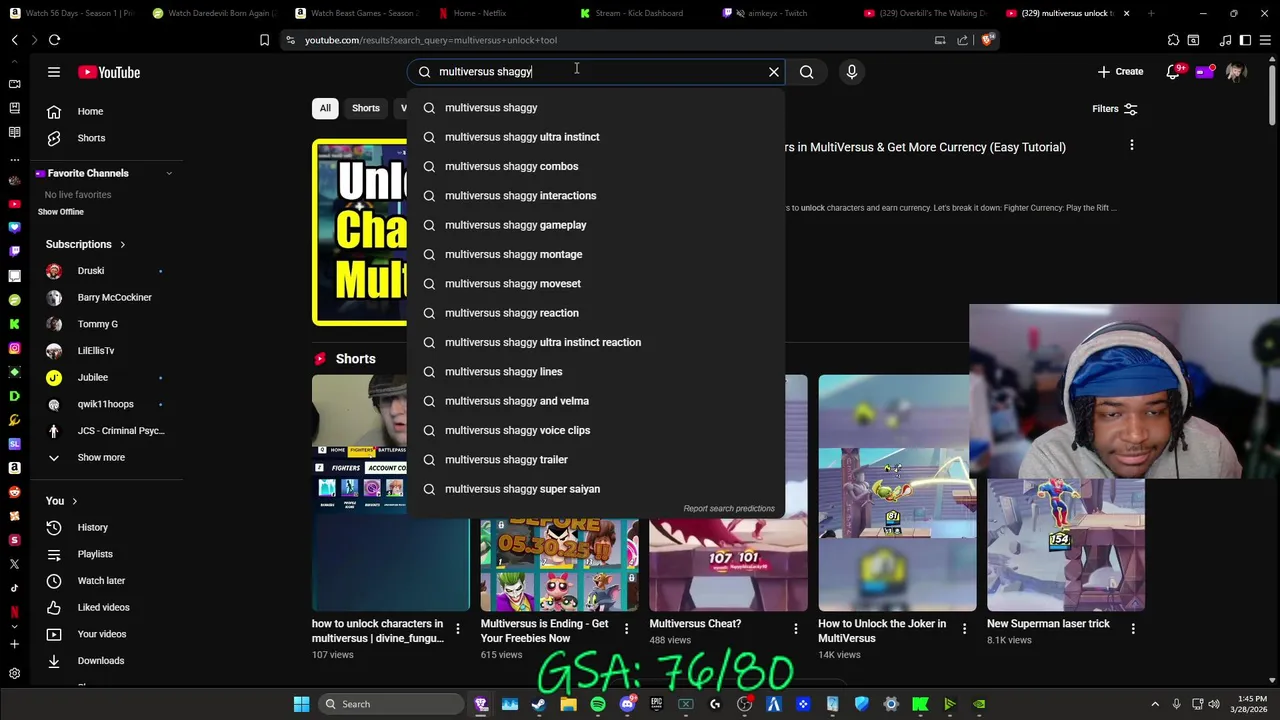Open Liked videos in the sidebar

pos(103,607)
